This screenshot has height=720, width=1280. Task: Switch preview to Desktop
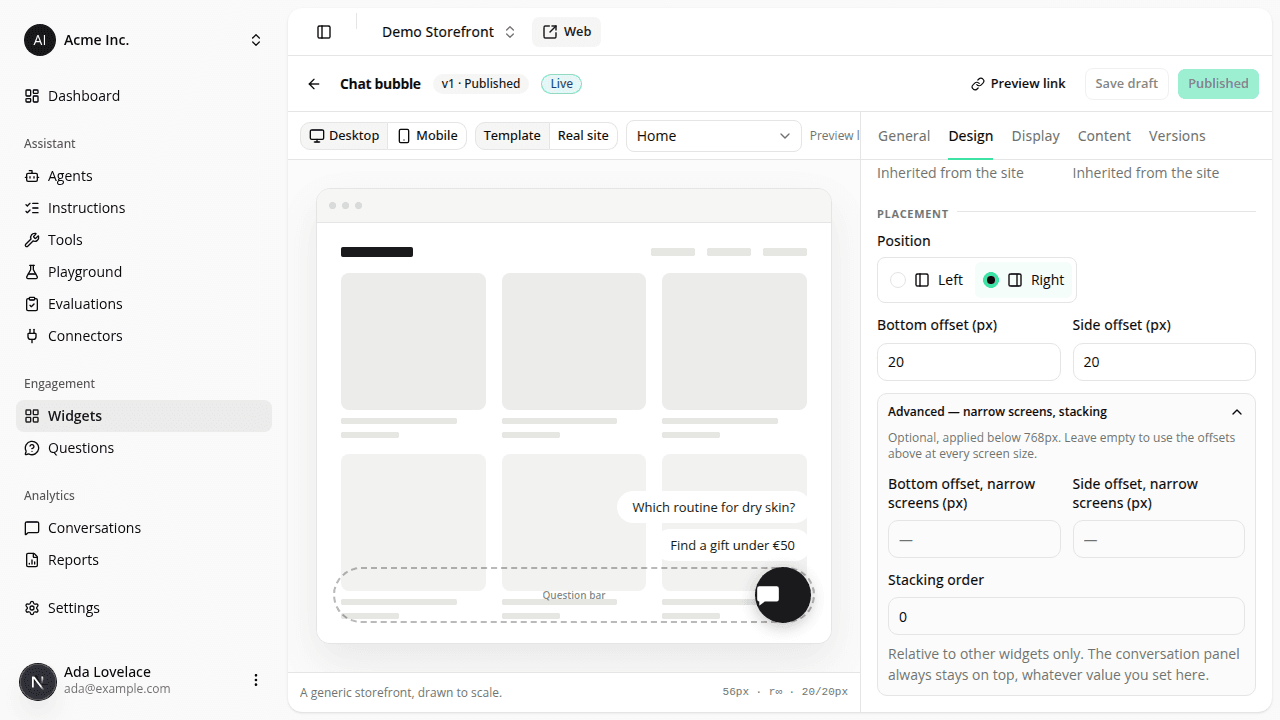pos(344,136)
